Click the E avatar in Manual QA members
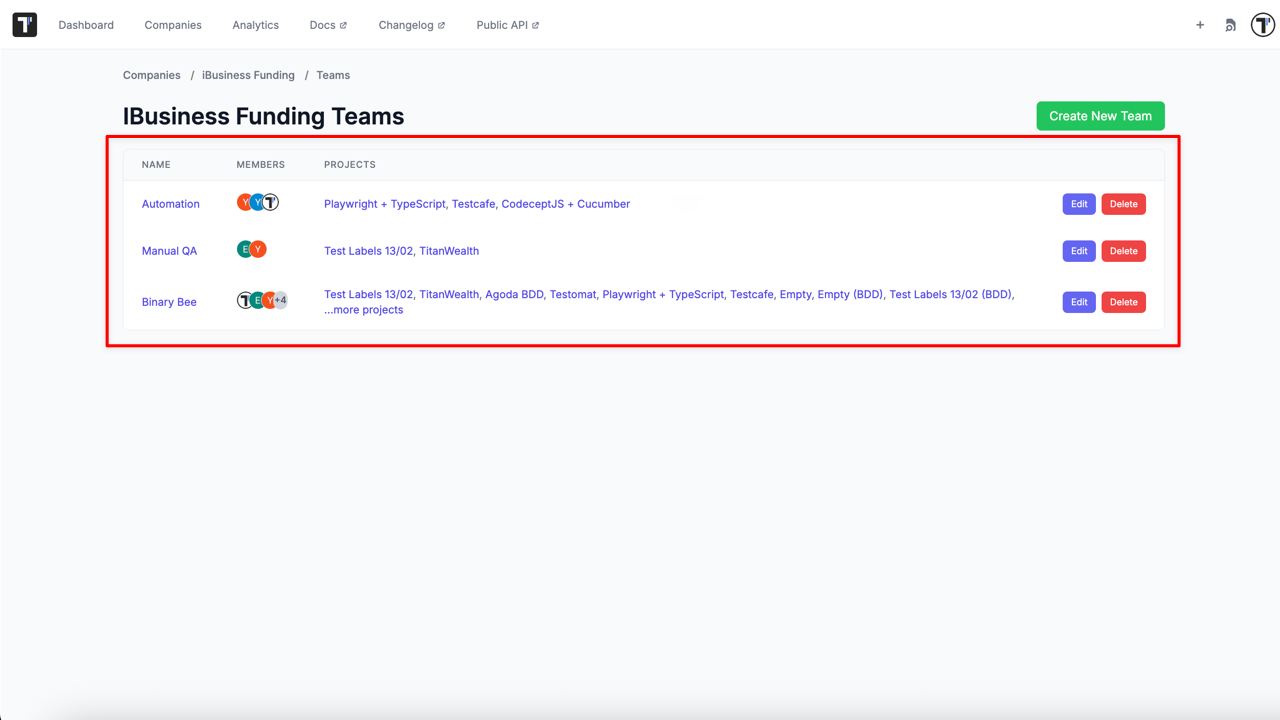The height and width of the screenshot is (720, 1280). 244,248
